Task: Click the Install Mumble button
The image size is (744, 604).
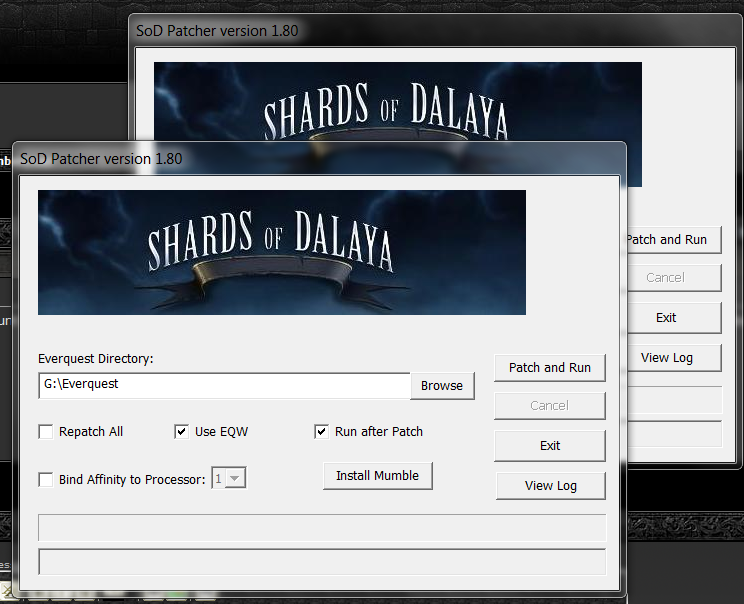Action: pyautogui.click(x=378, y=476)
